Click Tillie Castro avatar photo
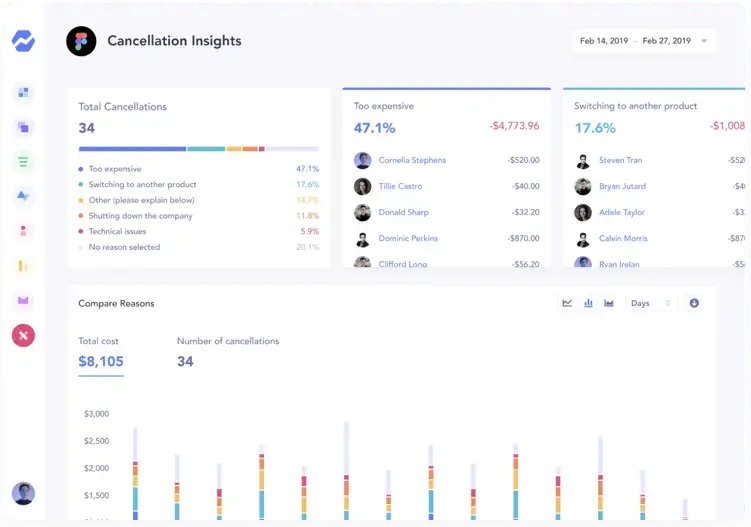Viewport: 751px width, 527px height. tap(363, 186)
